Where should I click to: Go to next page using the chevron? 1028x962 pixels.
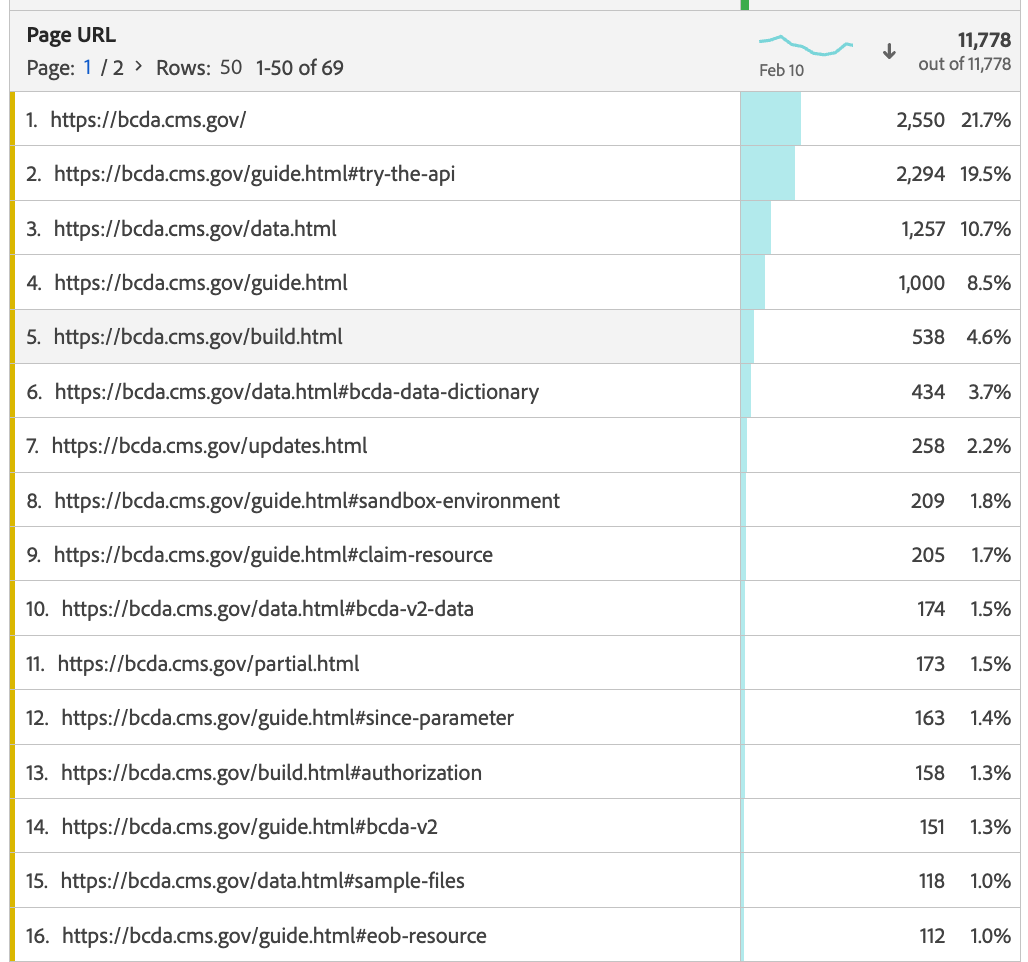click(x=138, y=68)
